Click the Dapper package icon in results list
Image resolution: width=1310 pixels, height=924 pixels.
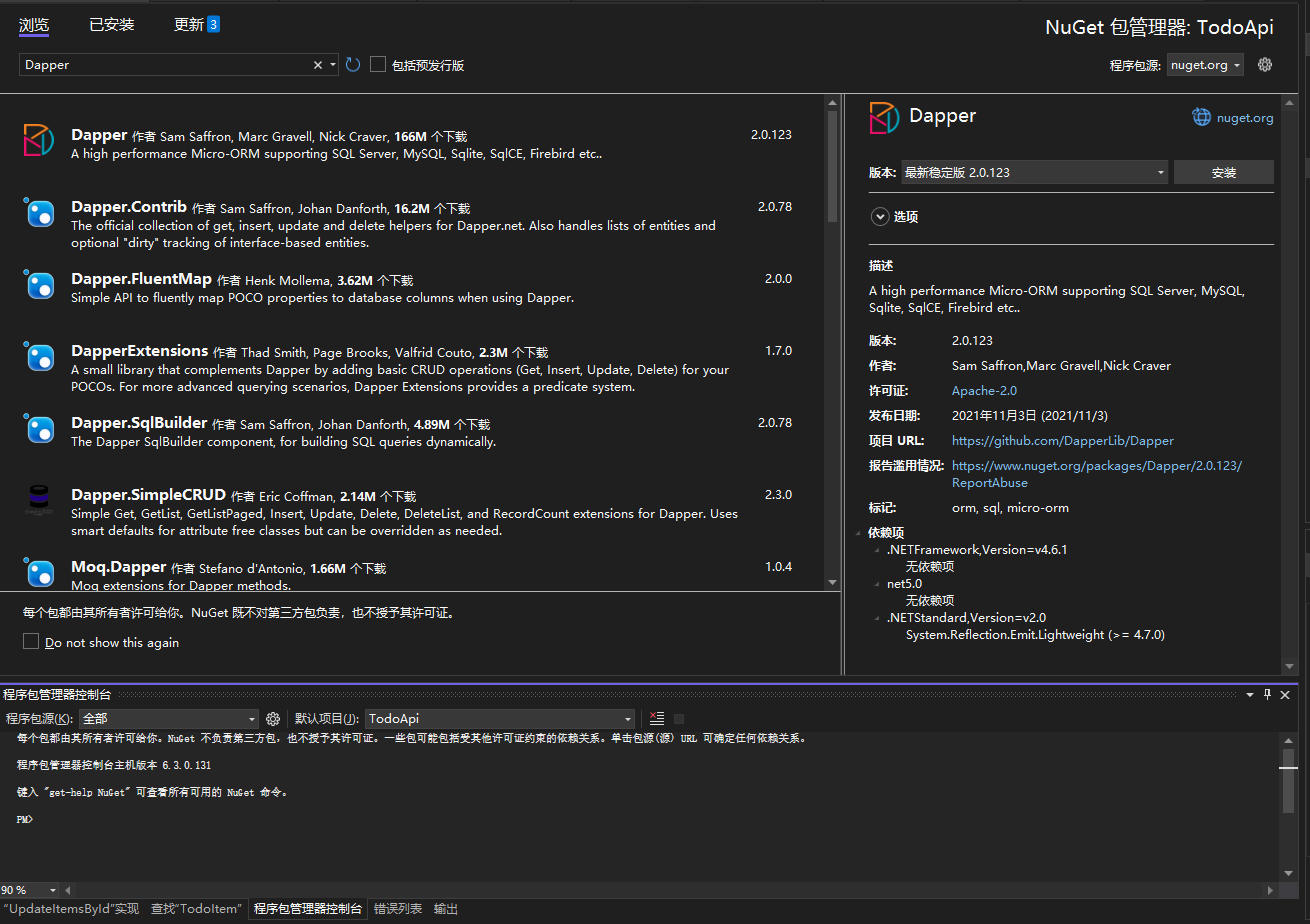click(39, 142)
